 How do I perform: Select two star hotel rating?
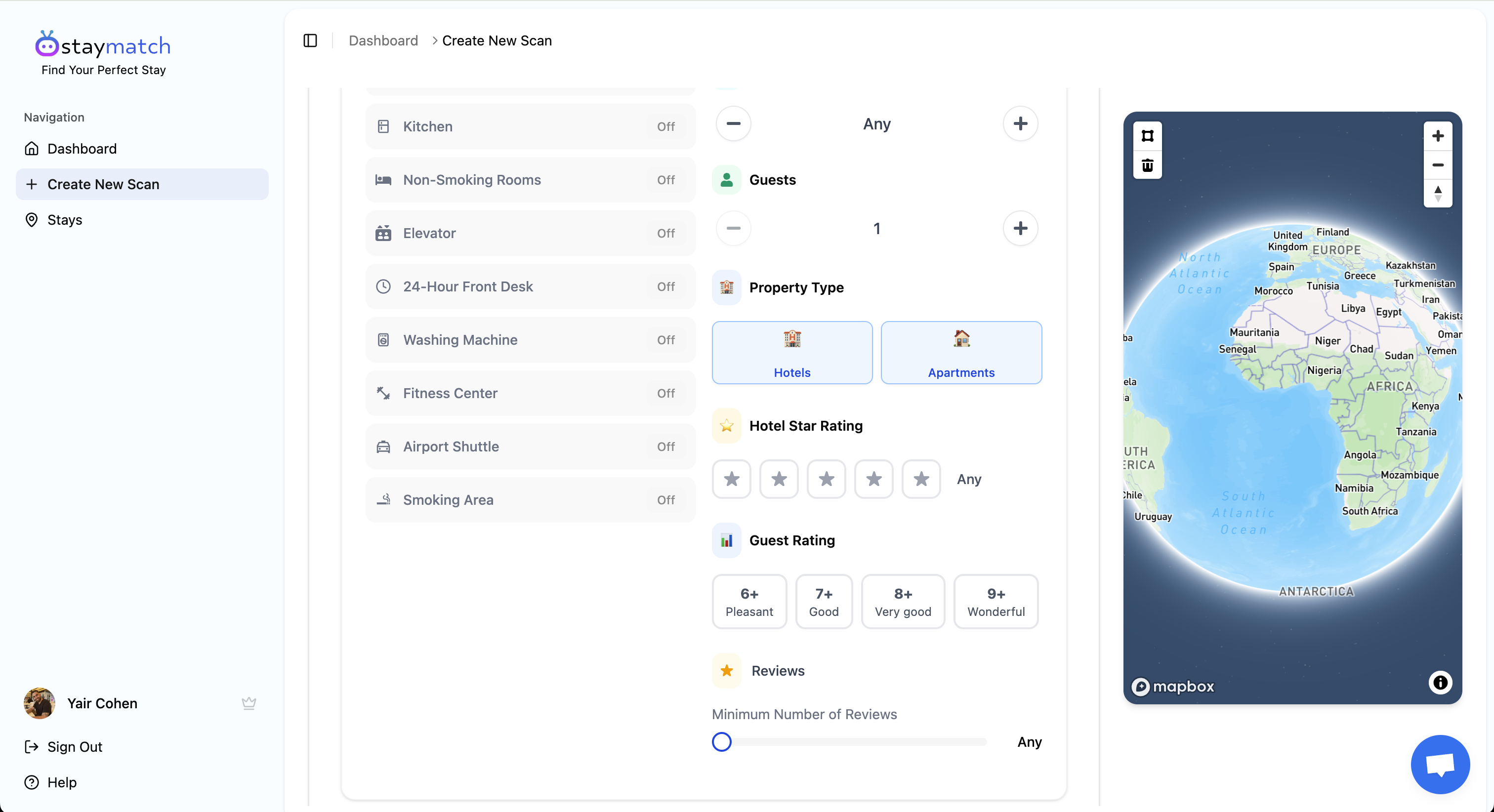pos(779,479)
